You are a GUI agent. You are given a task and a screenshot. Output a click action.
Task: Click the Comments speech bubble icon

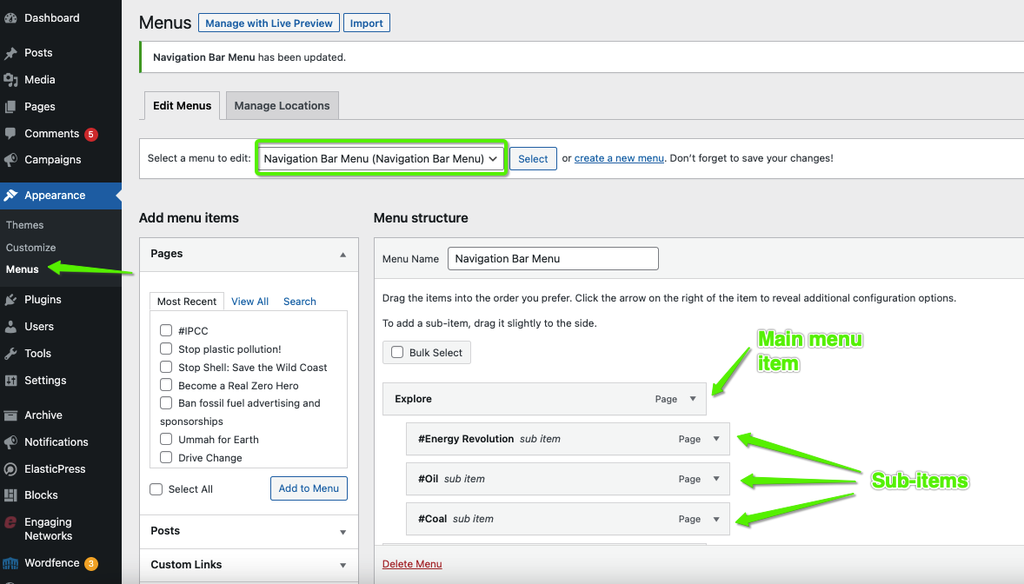pyautogui.click(x=10, y=133)
